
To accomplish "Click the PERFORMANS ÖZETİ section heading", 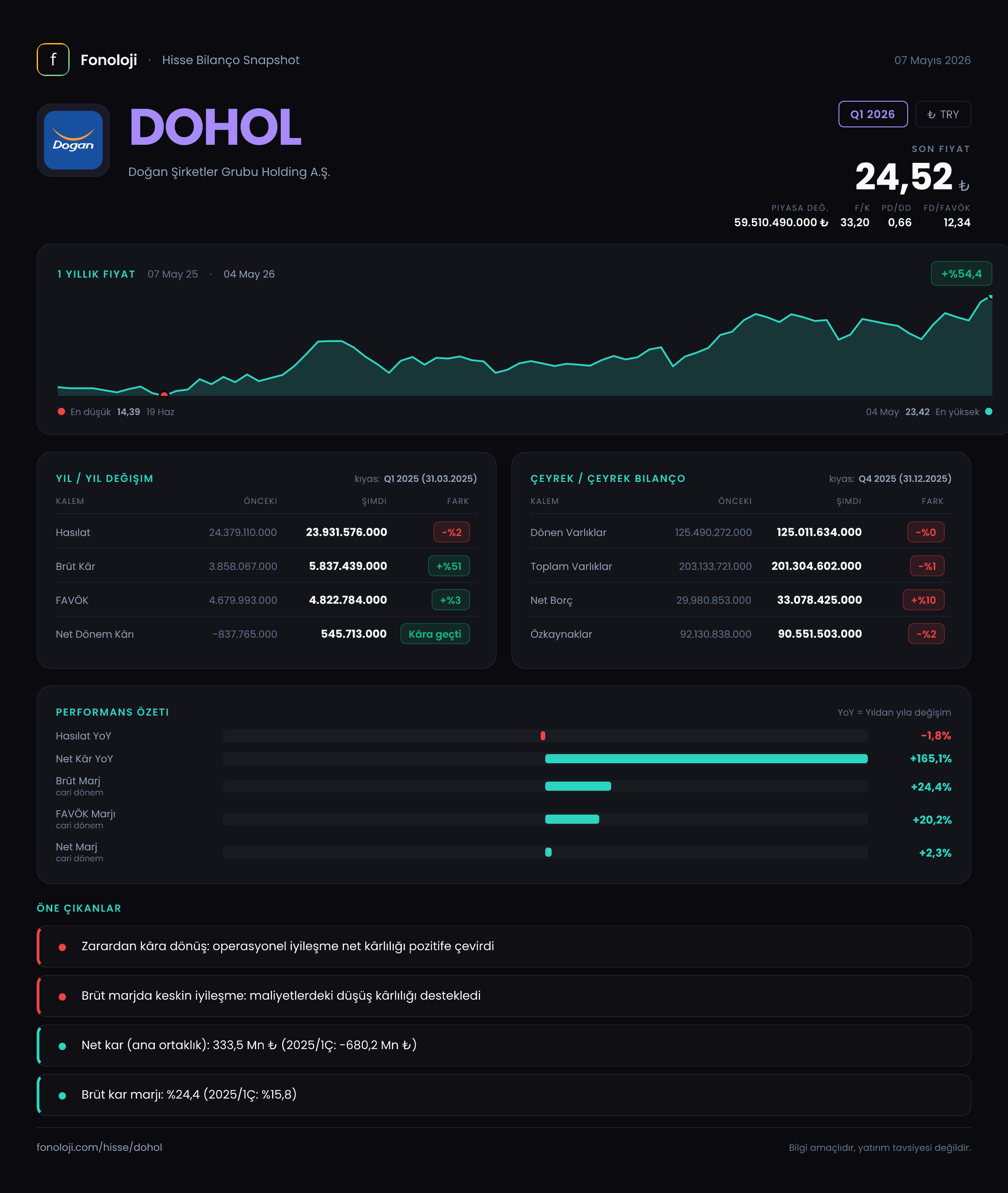I will (113, 712).
